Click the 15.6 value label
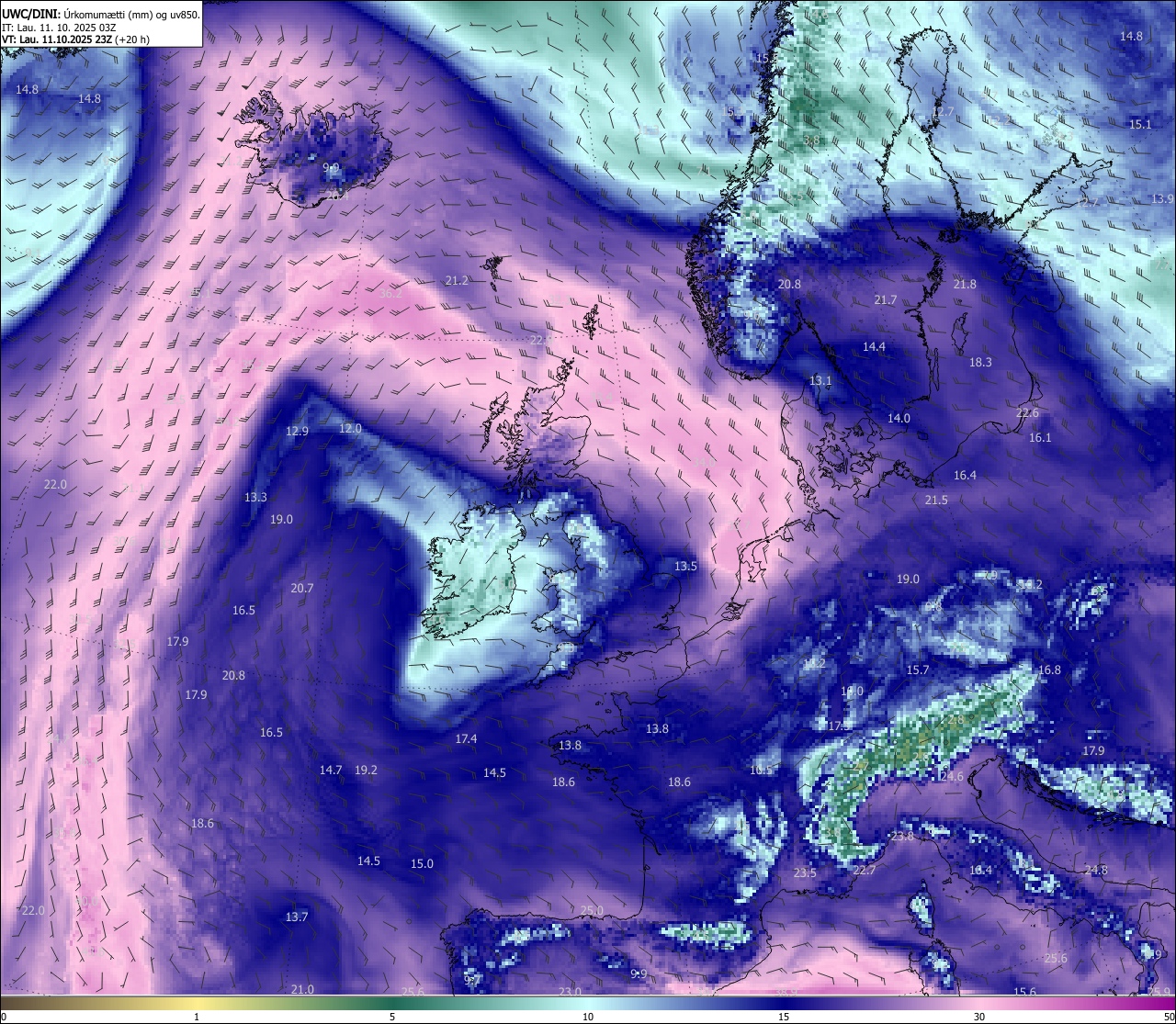 coord(1025,992)
